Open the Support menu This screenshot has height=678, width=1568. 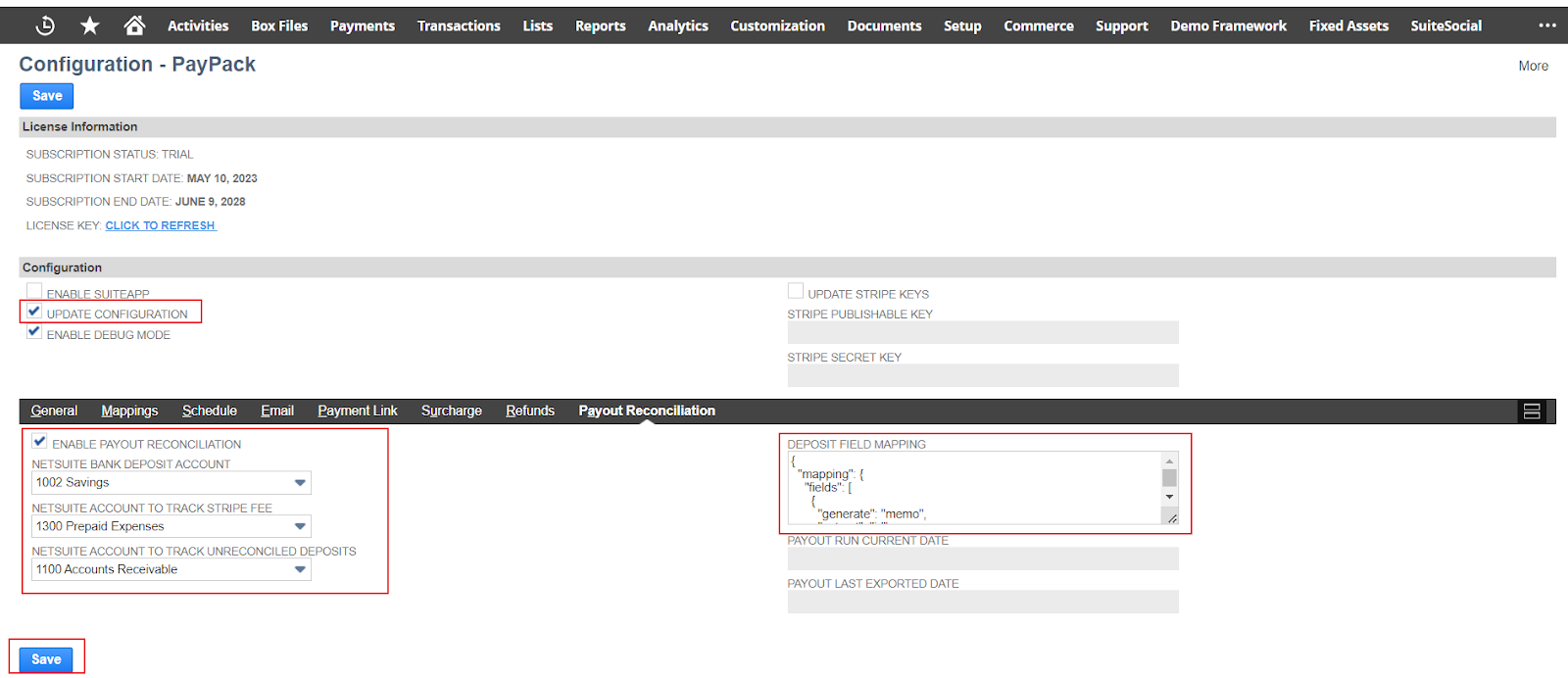pyautogui.click(x=1122, y=25)
